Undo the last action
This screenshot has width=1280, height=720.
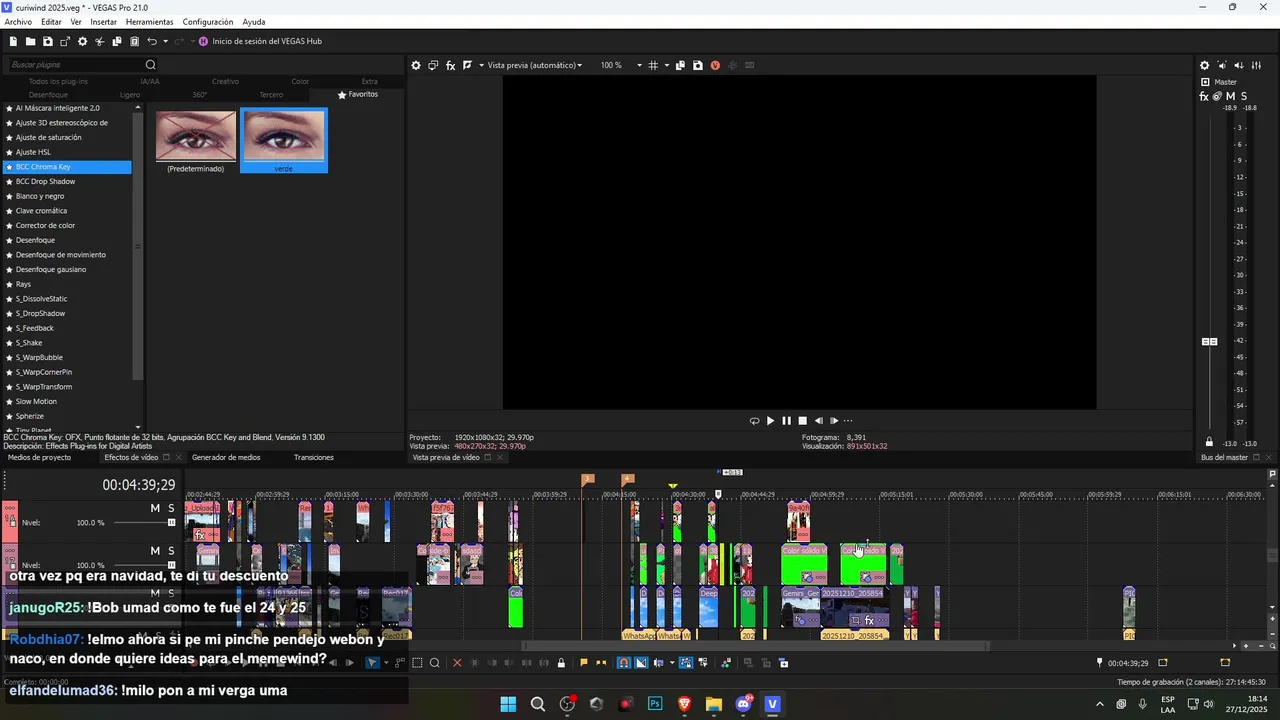click(152, 41)
